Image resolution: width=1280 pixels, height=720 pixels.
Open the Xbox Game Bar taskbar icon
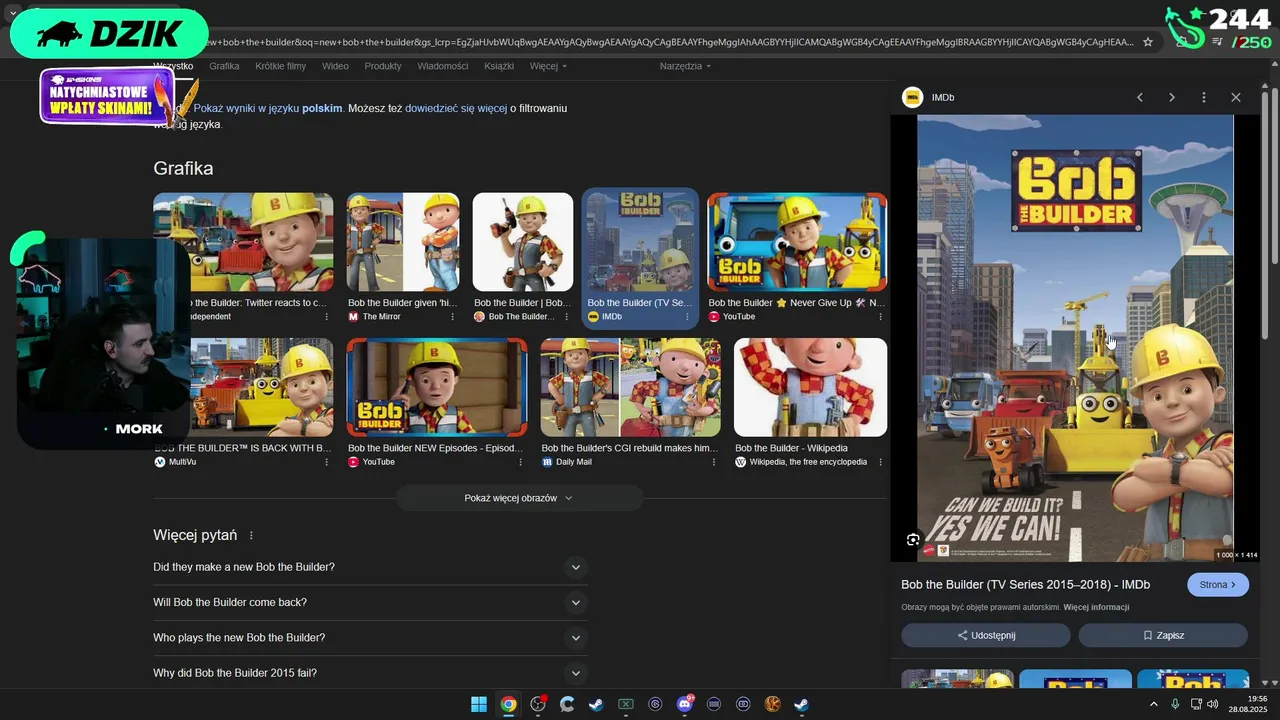(x=626, y=704)
